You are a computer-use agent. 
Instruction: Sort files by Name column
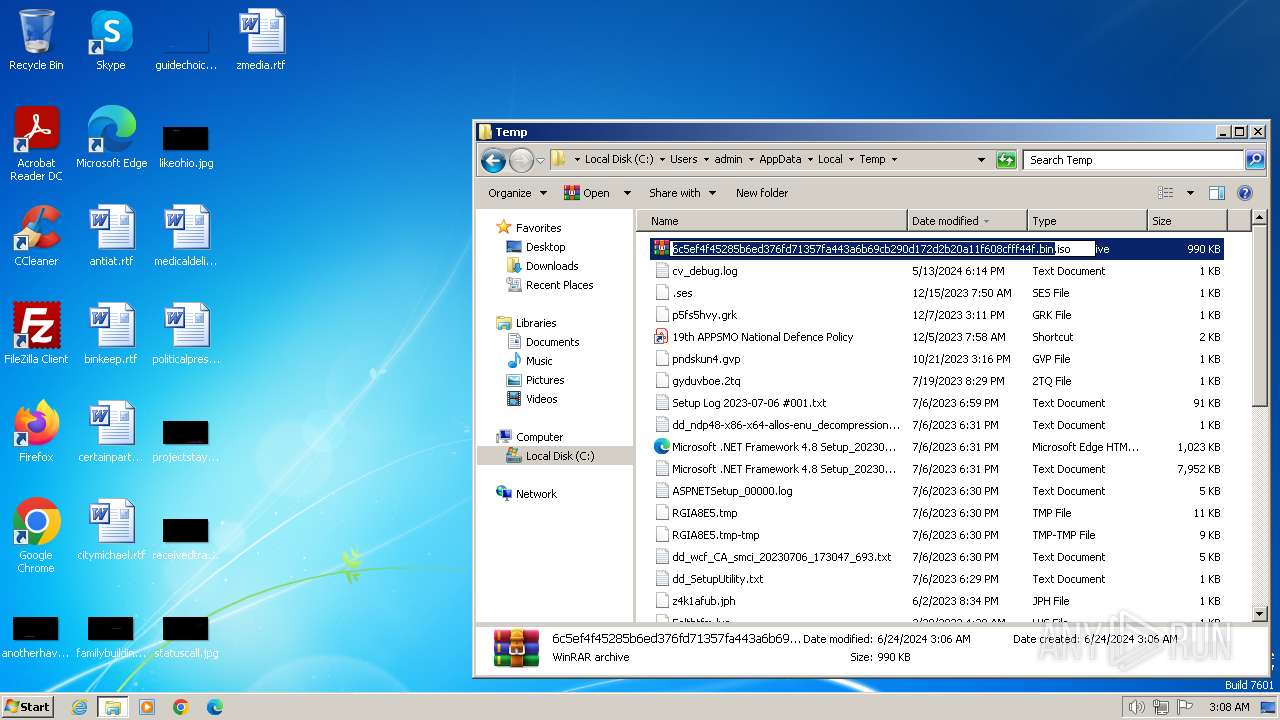[773, 221]
